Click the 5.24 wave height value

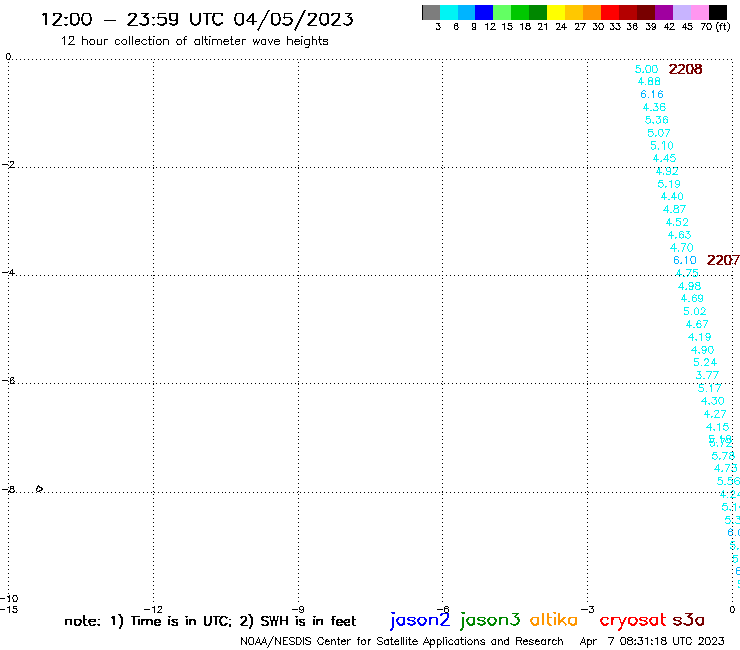[705, 362]
